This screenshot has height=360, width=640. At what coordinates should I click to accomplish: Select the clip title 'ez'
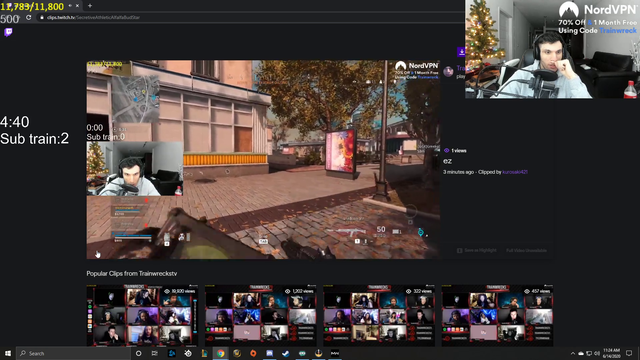coord(447,161)
